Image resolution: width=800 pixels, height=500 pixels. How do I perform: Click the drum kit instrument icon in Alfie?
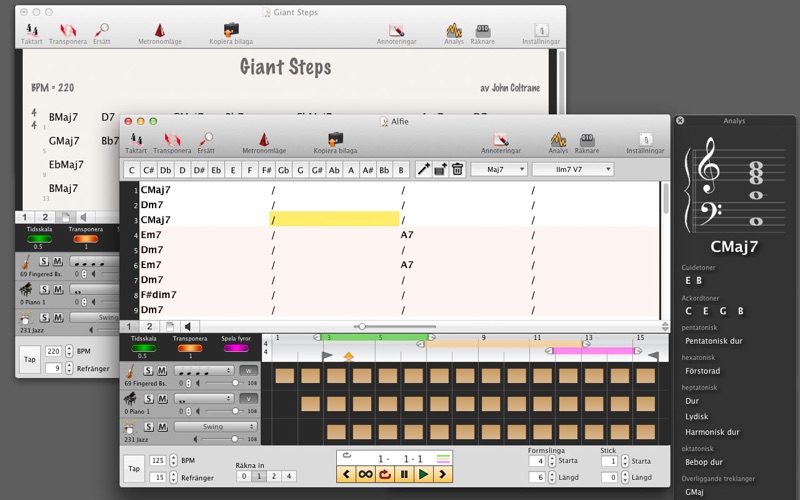coord(131,427)
